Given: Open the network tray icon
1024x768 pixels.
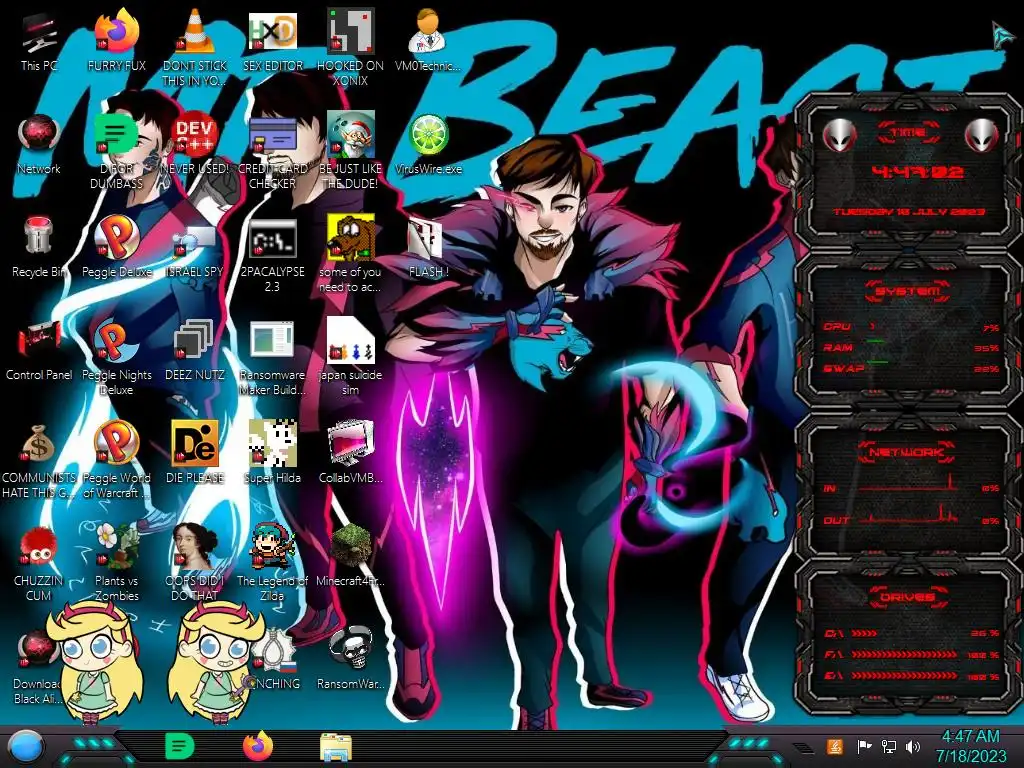Looking at the screenshot, I should tap(888, 746).
